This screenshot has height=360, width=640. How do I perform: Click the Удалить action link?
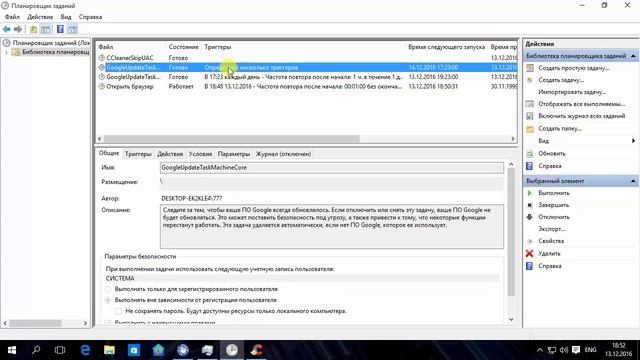pyautogui.click(x=549, y=253)
